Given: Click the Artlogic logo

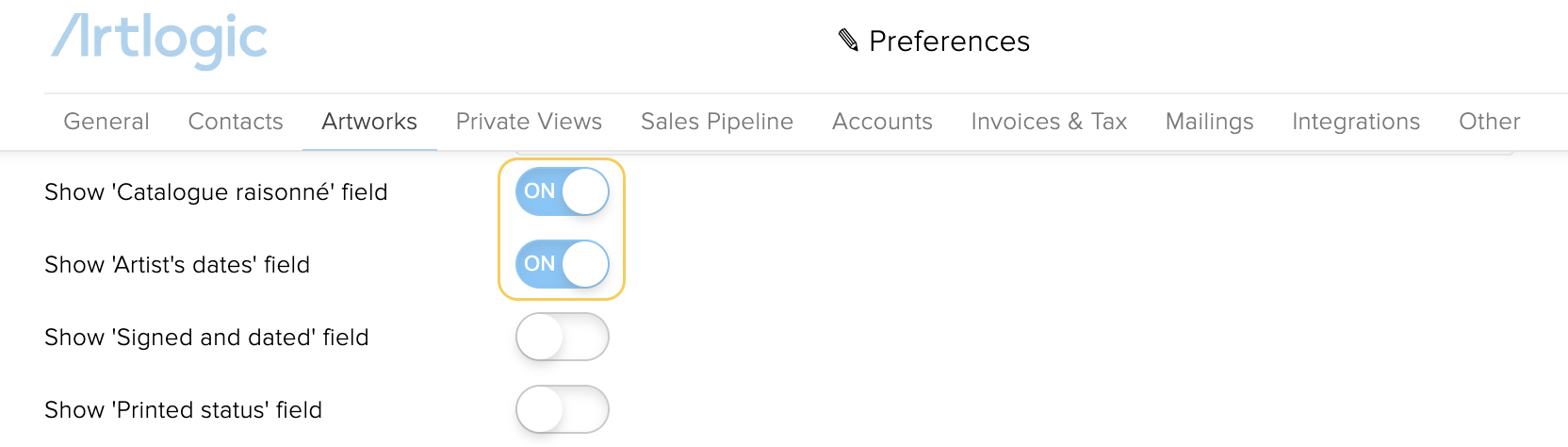Looking at the screenshot, I should pos(159,40).
